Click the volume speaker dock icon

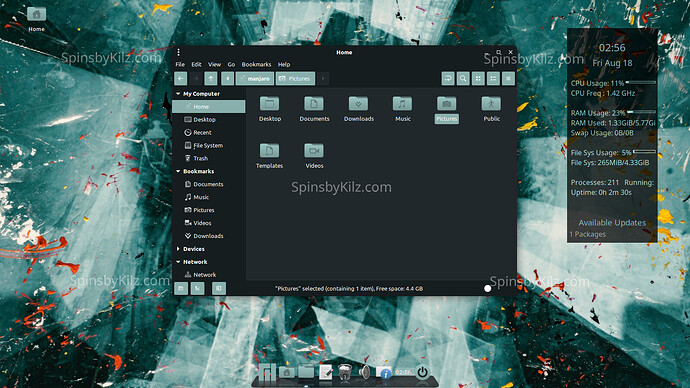(364, 372)
